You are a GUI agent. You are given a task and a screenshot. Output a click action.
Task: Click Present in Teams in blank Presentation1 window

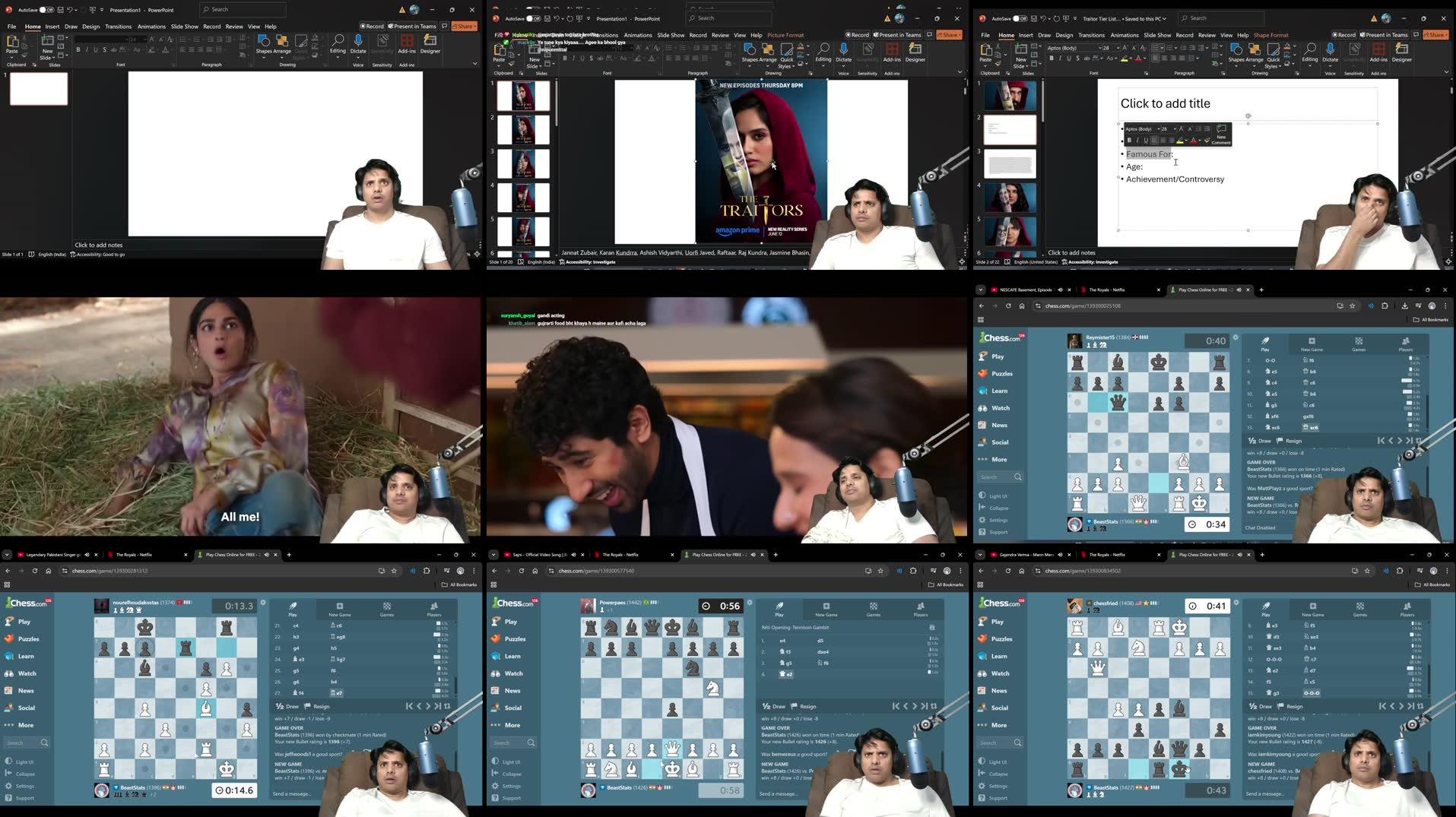[x=411, y=27]
